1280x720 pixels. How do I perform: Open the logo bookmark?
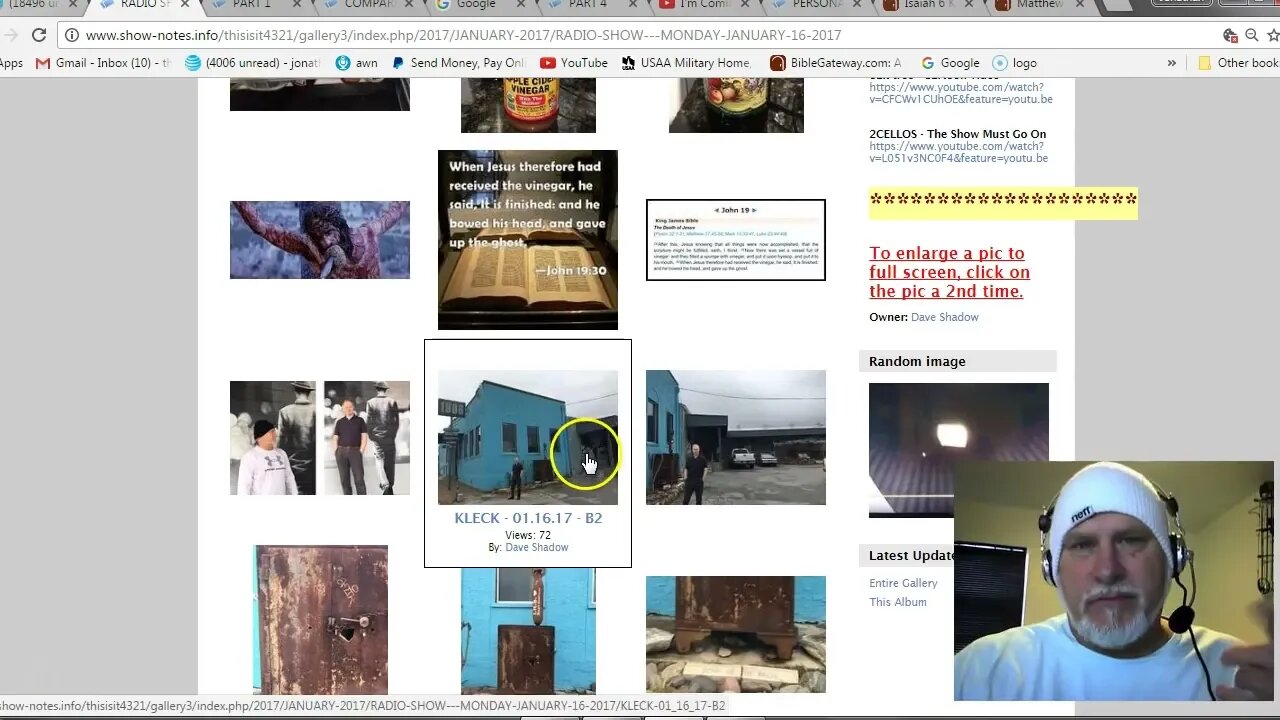(1015, 62)
